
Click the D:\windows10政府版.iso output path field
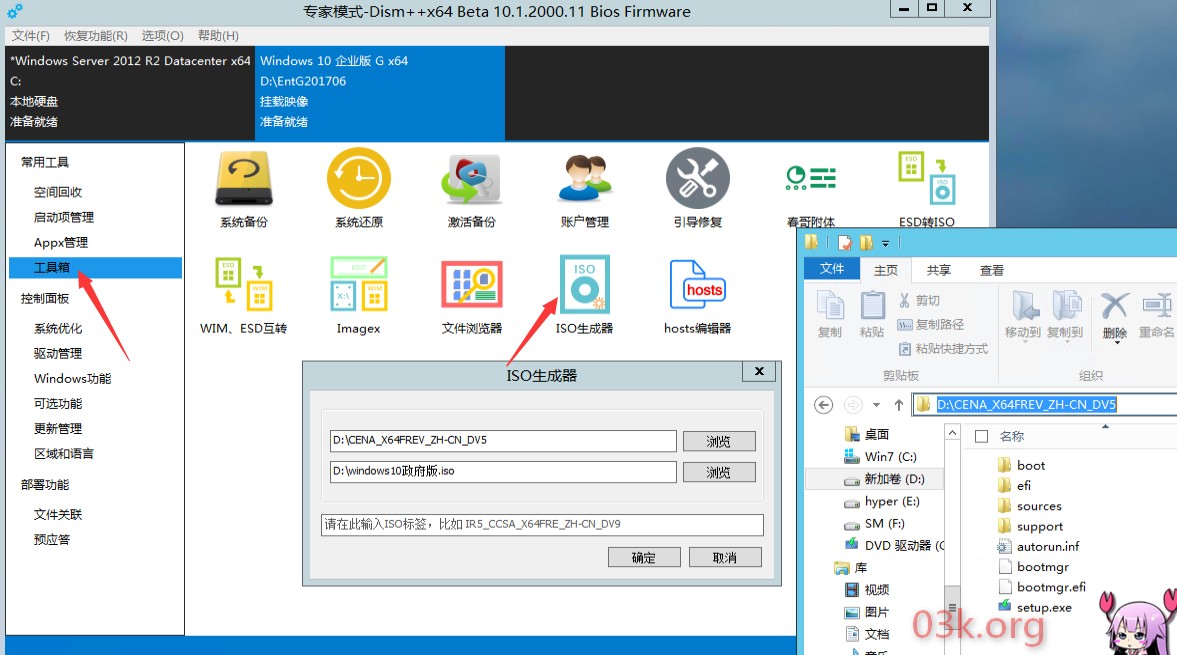tap(503, 471)
